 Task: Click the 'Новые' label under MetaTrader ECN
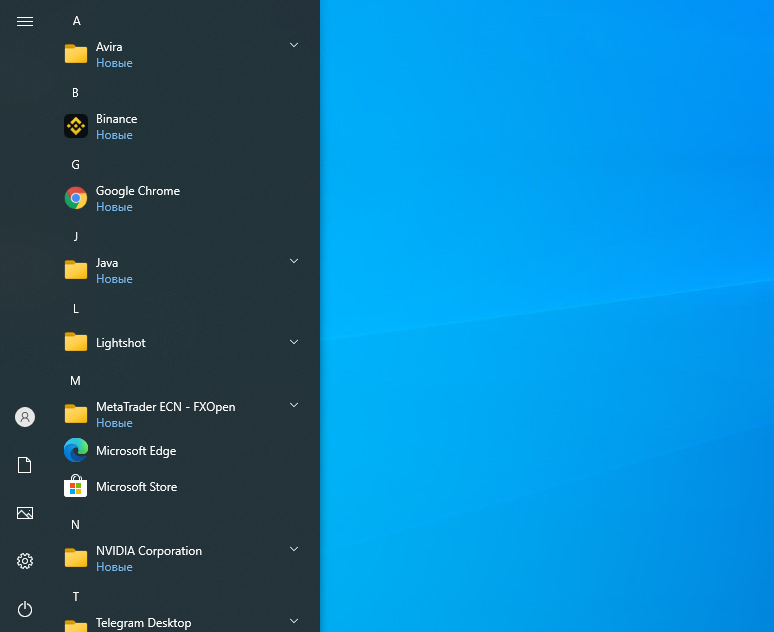click(x=114, y=423)
